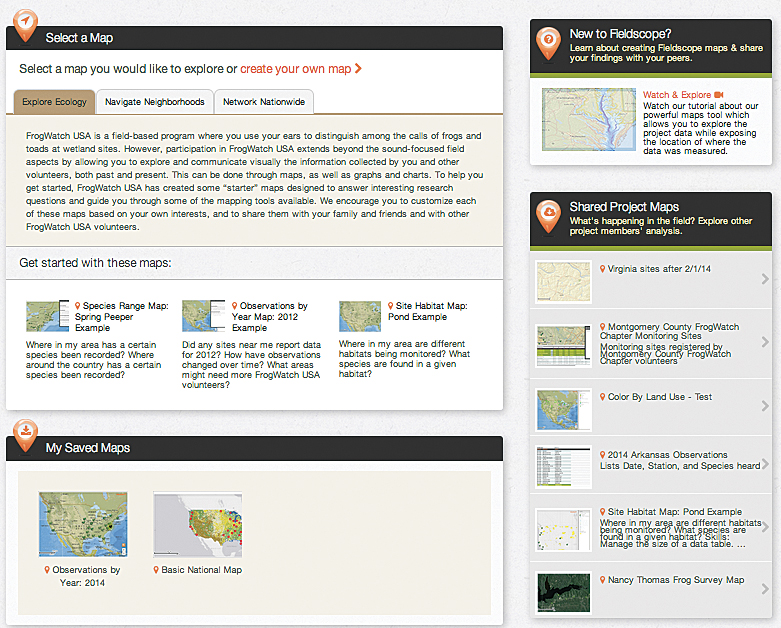Expand the shared Site Habitat Map row chevron
781x628 pixels.
point(765,527)
